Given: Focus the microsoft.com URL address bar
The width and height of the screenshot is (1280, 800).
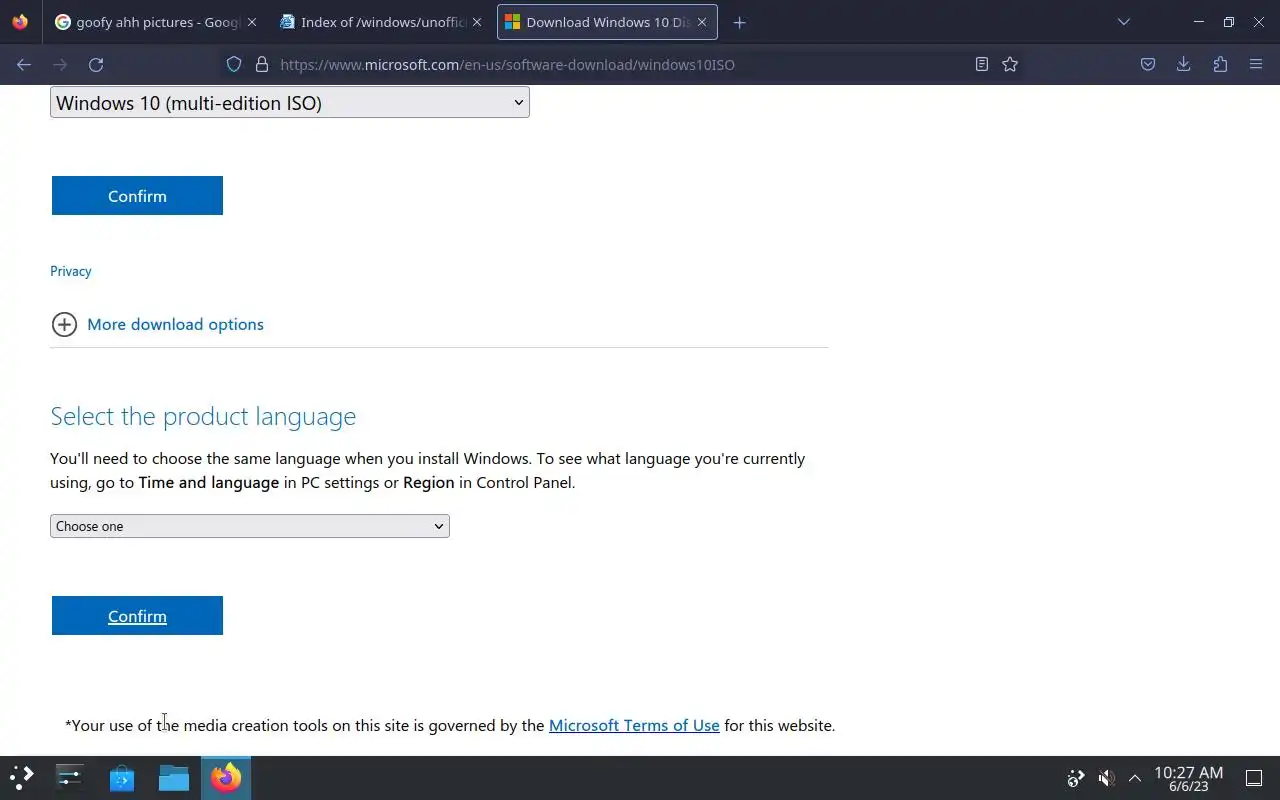Looking at the screenshot, I should pos(620,64).
